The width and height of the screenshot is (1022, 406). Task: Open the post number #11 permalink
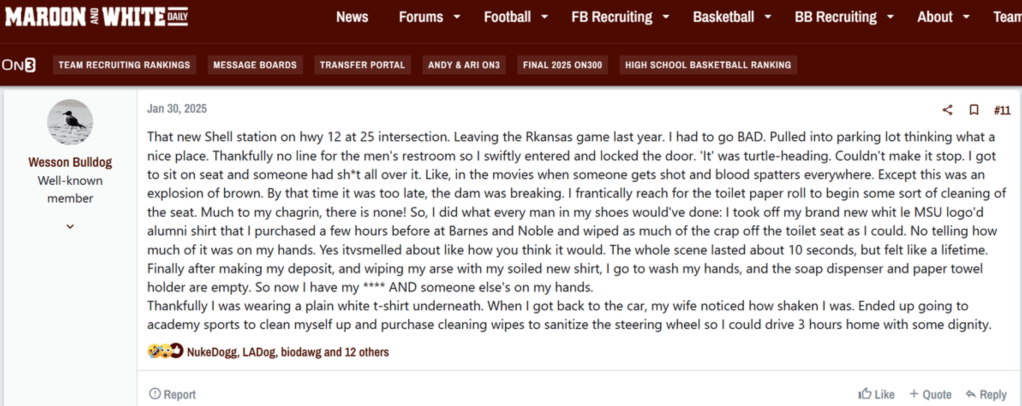1002,110
